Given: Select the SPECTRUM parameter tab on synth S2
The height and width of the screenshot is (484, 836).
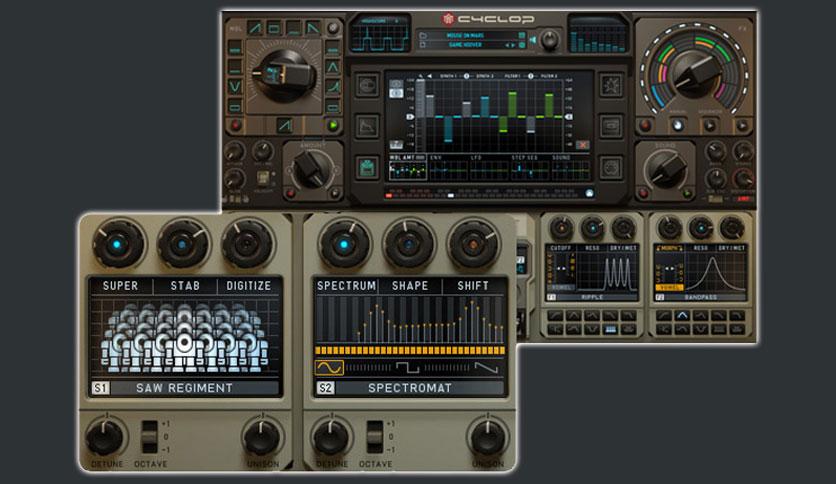Looking at the screenshot, I should pyautogui.click(x=347, y=286).
